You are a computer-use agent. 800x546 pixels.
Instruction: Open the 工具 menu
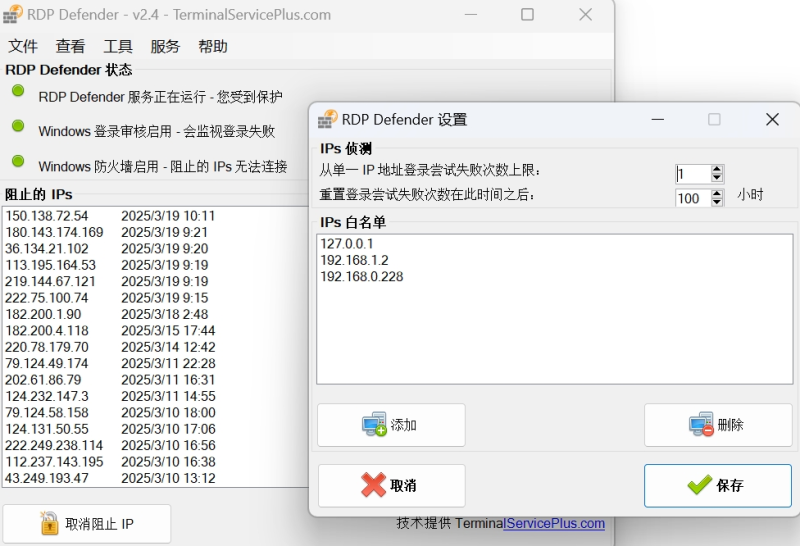(x=118, y=46)
